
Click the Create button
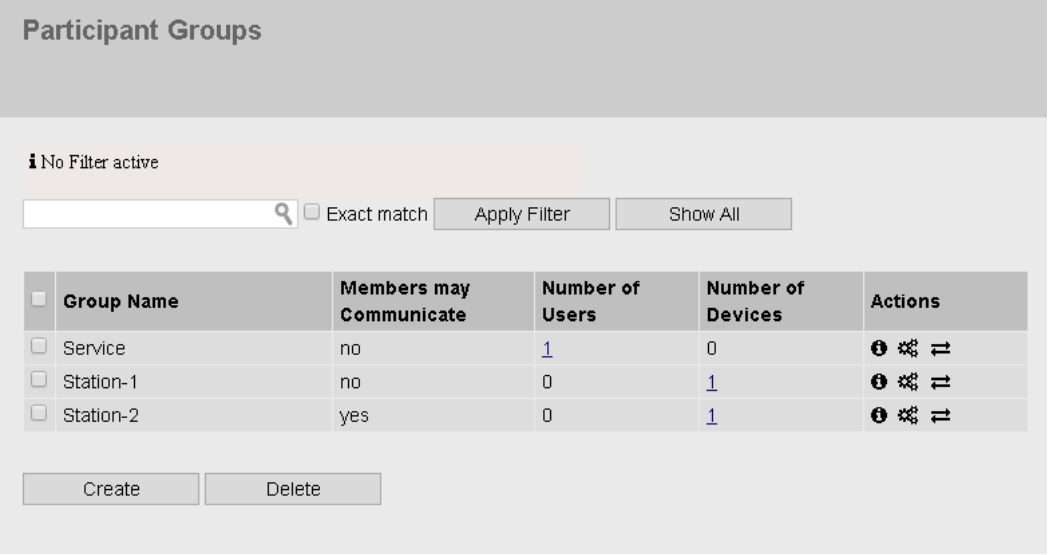111,489
